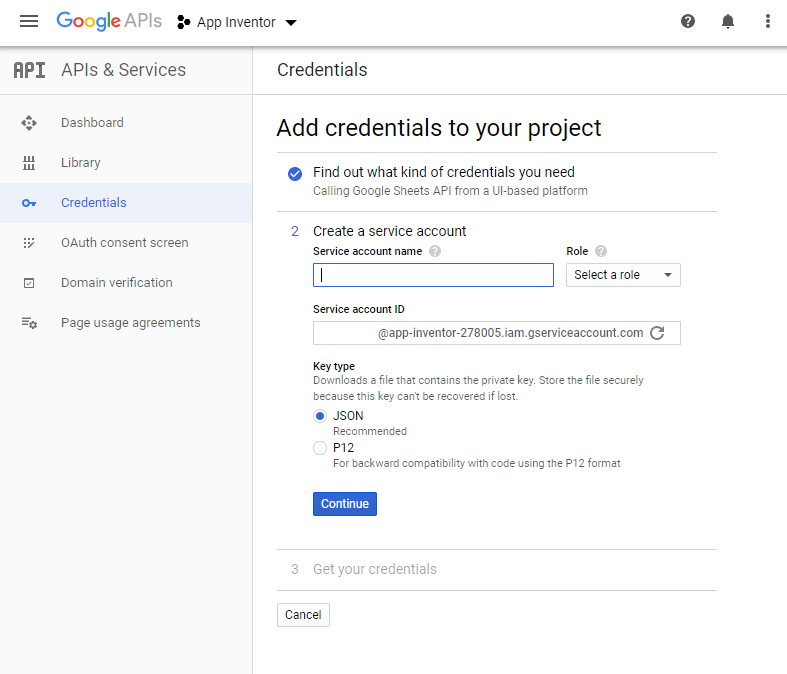
Task: Click the Google APIs logo
Action: (x=109, y=21)
